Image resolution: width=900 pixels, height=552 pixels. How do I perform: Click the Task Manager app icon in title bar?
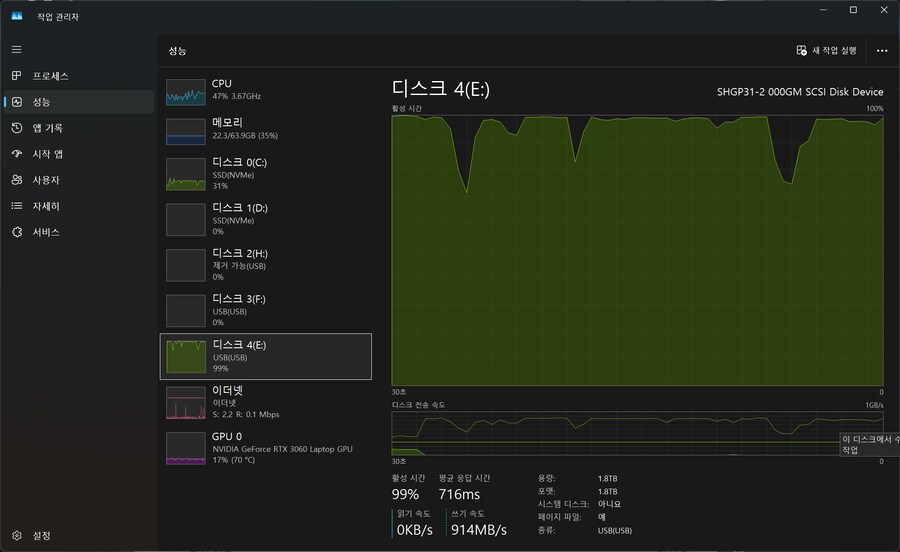tap(17, 16)
